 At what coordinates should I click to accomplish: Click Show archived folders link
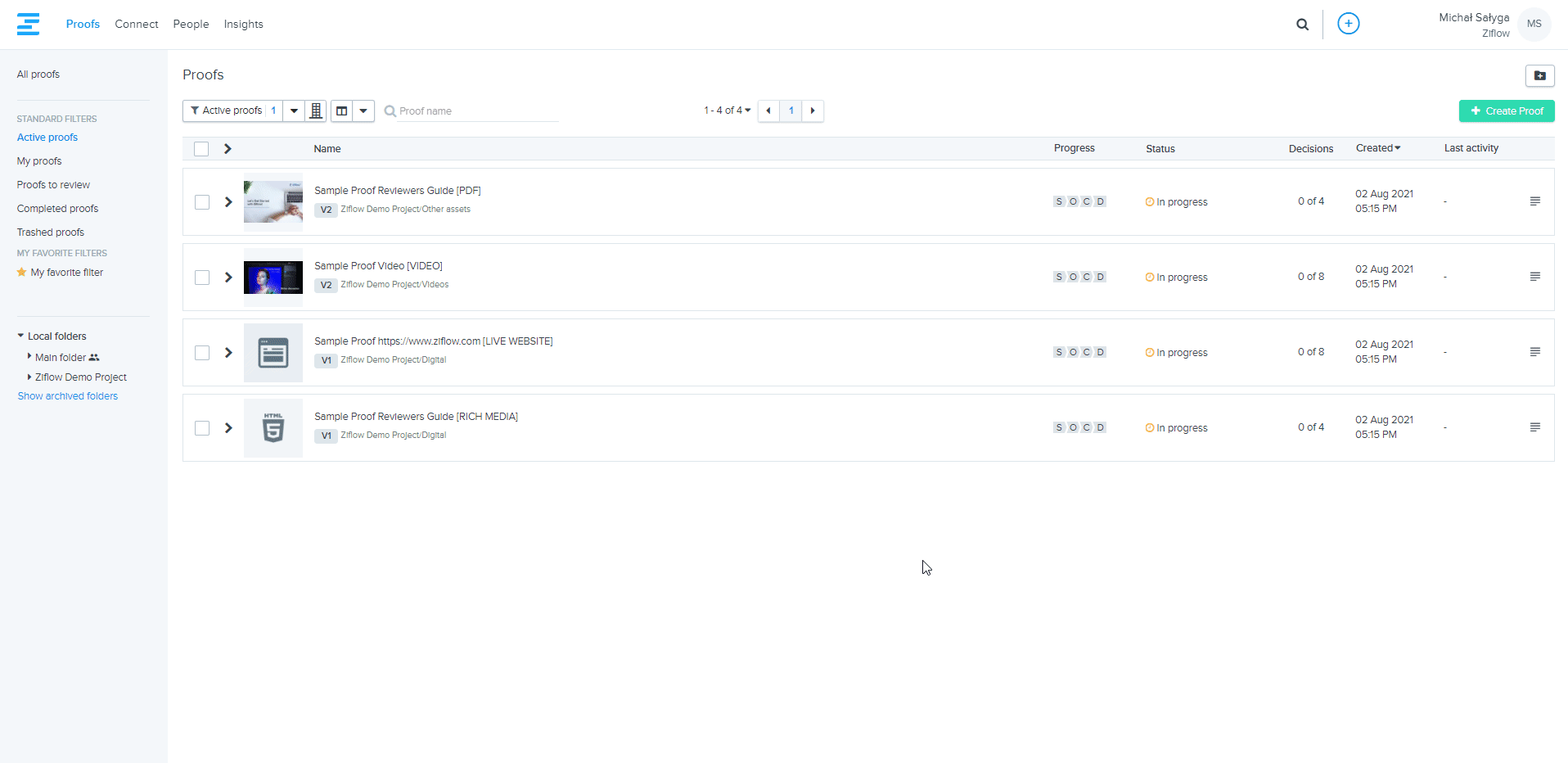[68, 396]
